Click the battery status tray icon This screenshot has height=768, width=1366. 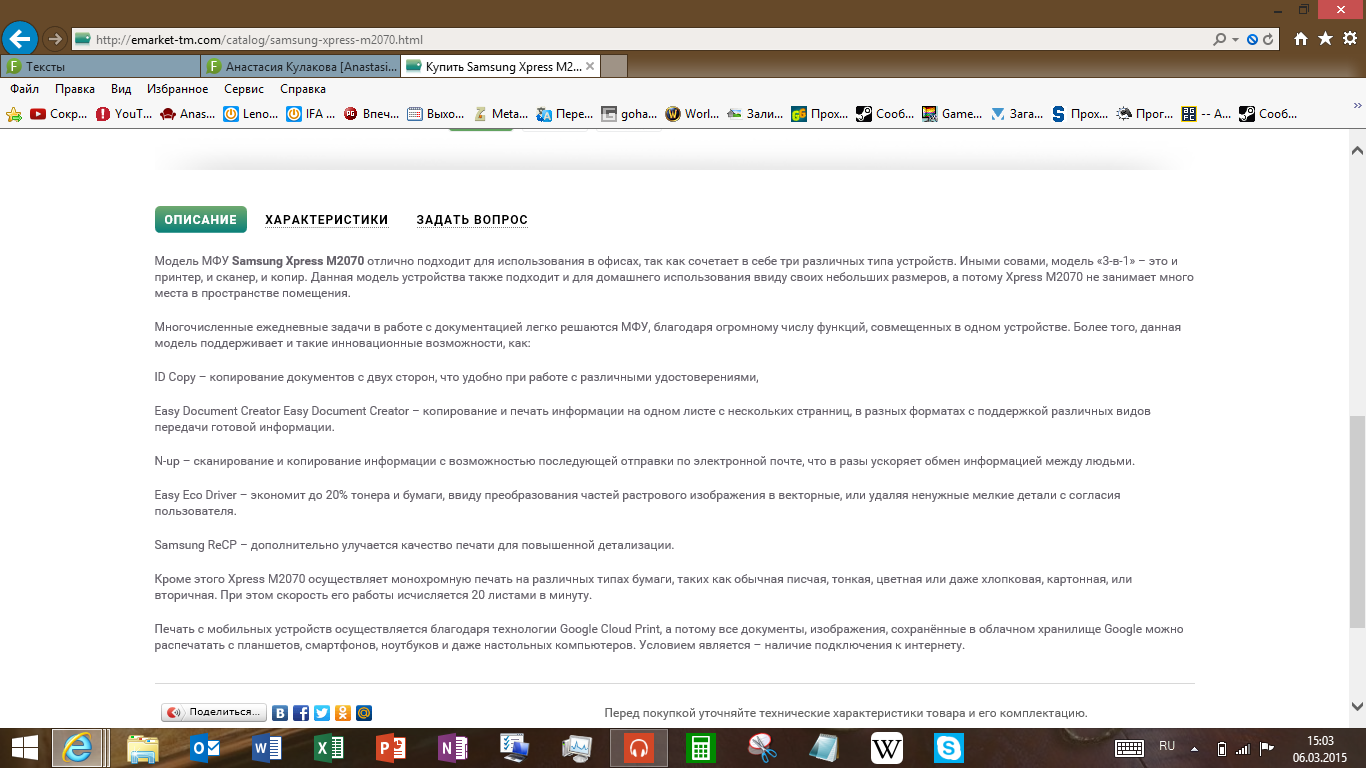[x=1221, y=748]
